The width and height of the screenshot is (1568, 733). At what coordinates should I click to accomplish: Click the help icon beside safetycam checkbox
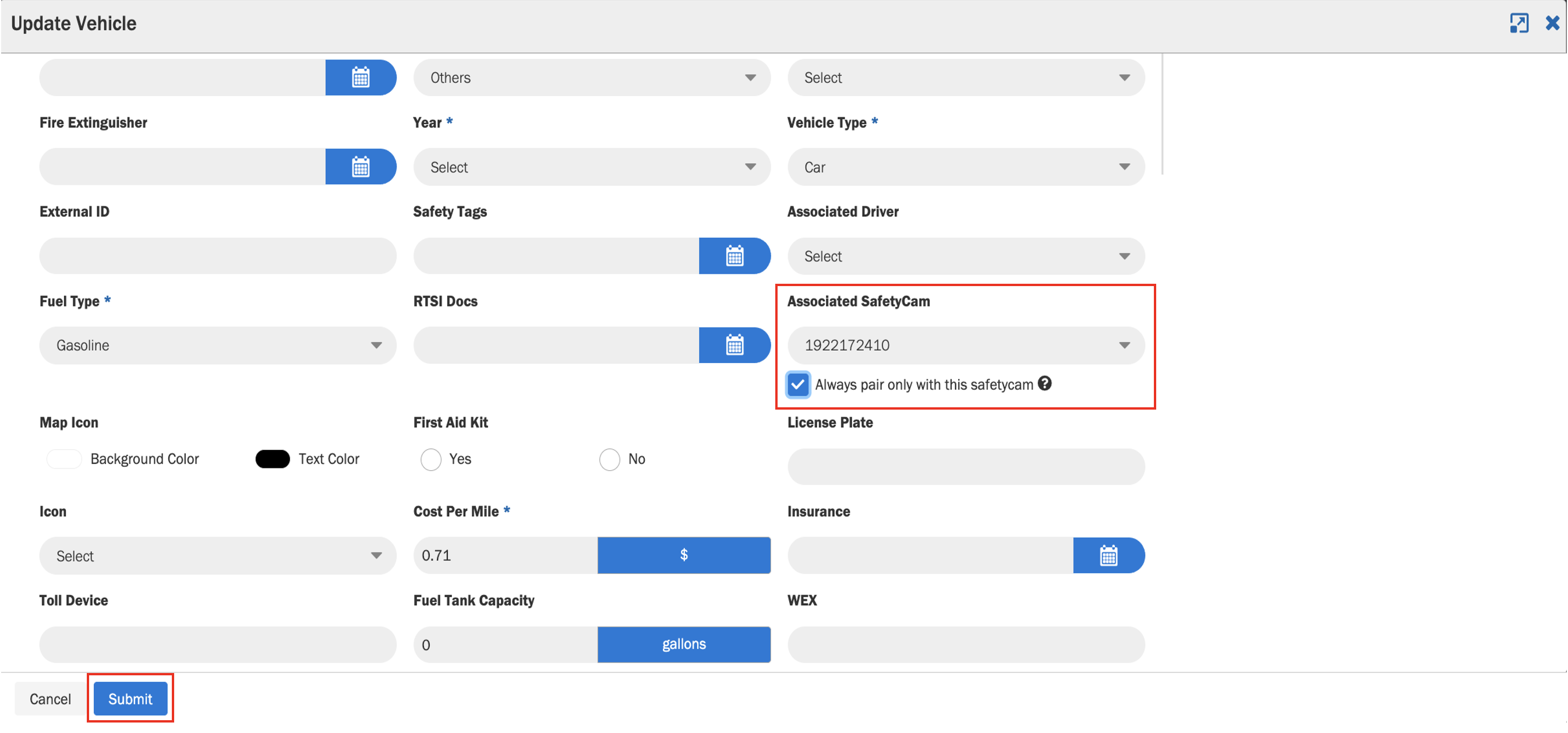[1044, 383]
